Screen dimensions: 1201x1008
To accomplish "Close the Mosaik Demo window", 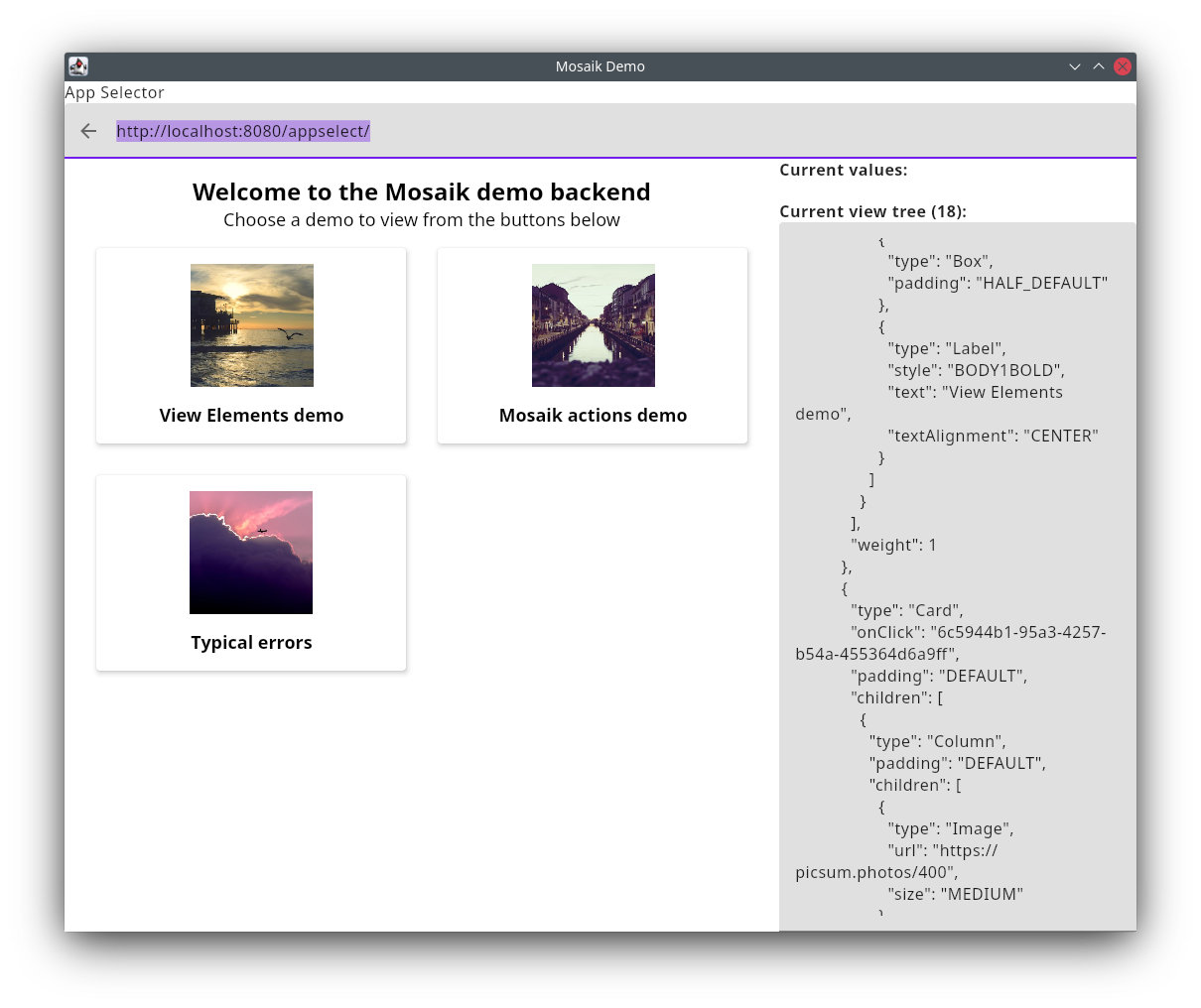I will (1122, 66).
